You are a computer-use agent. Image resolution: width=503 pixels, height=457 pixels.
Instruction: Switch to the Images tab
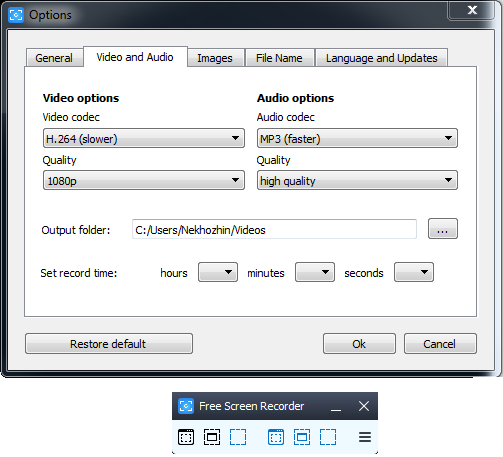coord(215,58)
